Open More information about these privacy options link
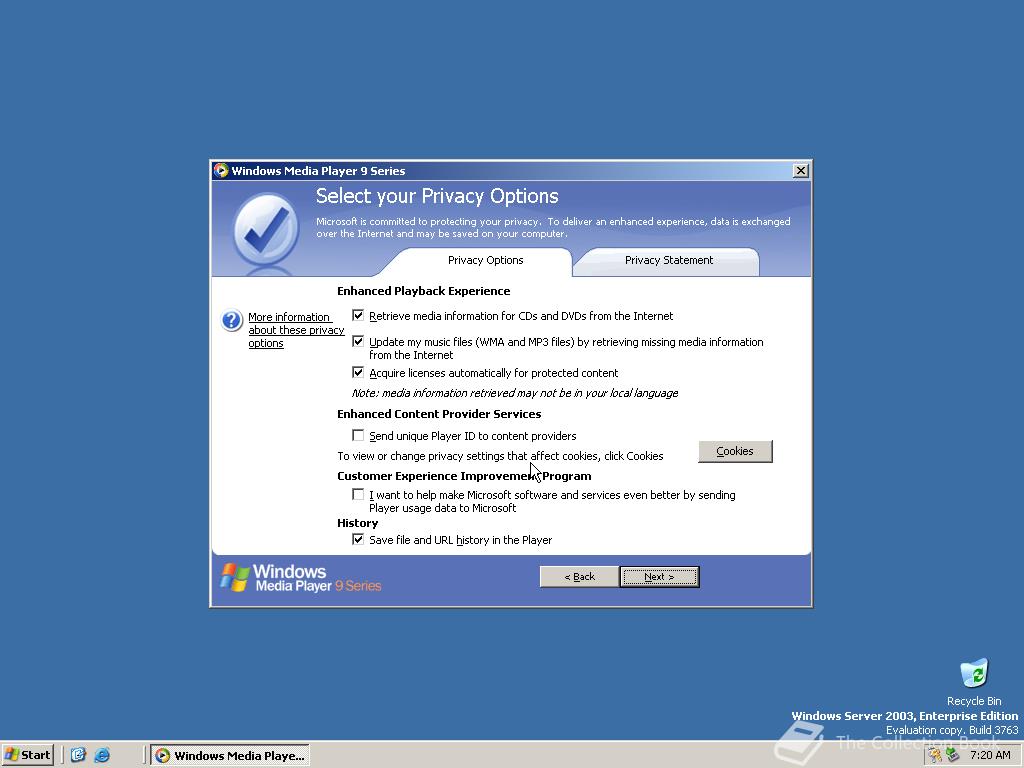Screen dimensions: 1024x768 point(296,330)
